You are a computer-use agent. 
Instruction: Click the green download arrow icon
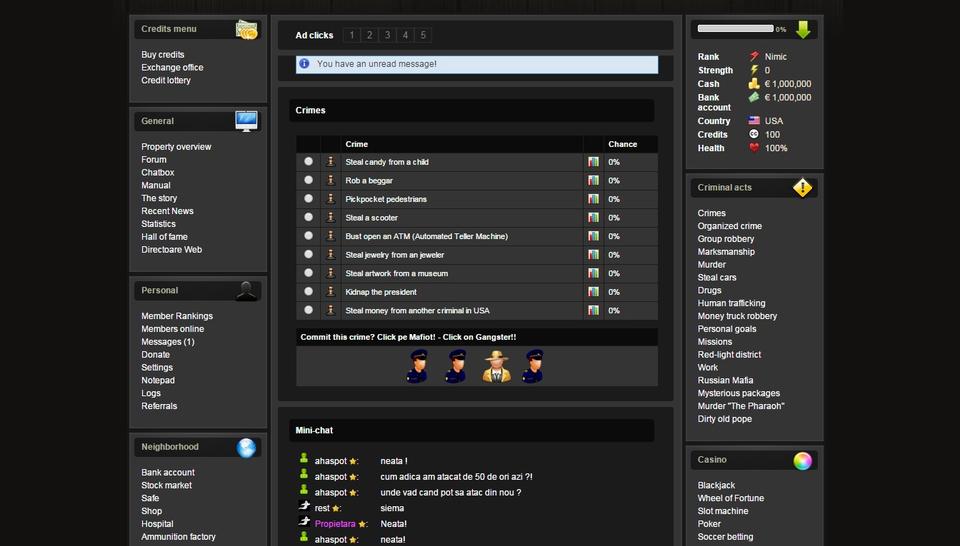(x=803, y=29)
